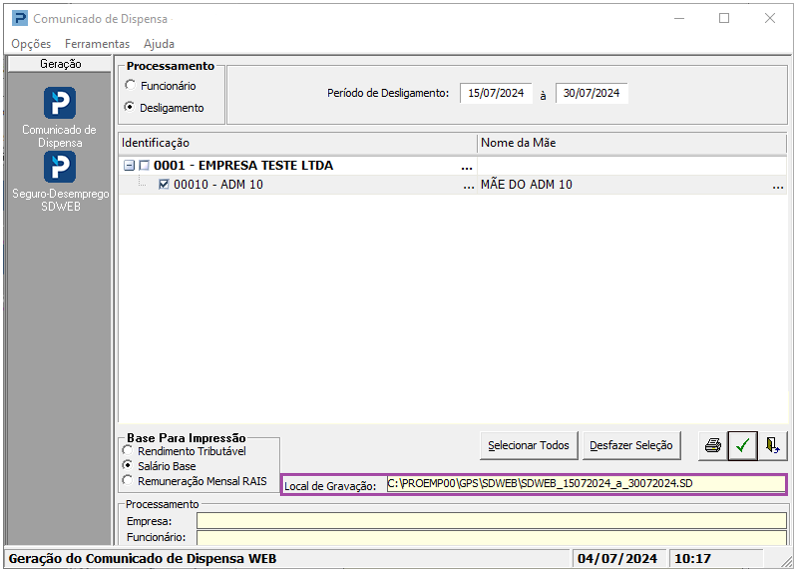Select the Funcionário radio option
Viewport: 798px width, 574px height.
click(130, 86)
